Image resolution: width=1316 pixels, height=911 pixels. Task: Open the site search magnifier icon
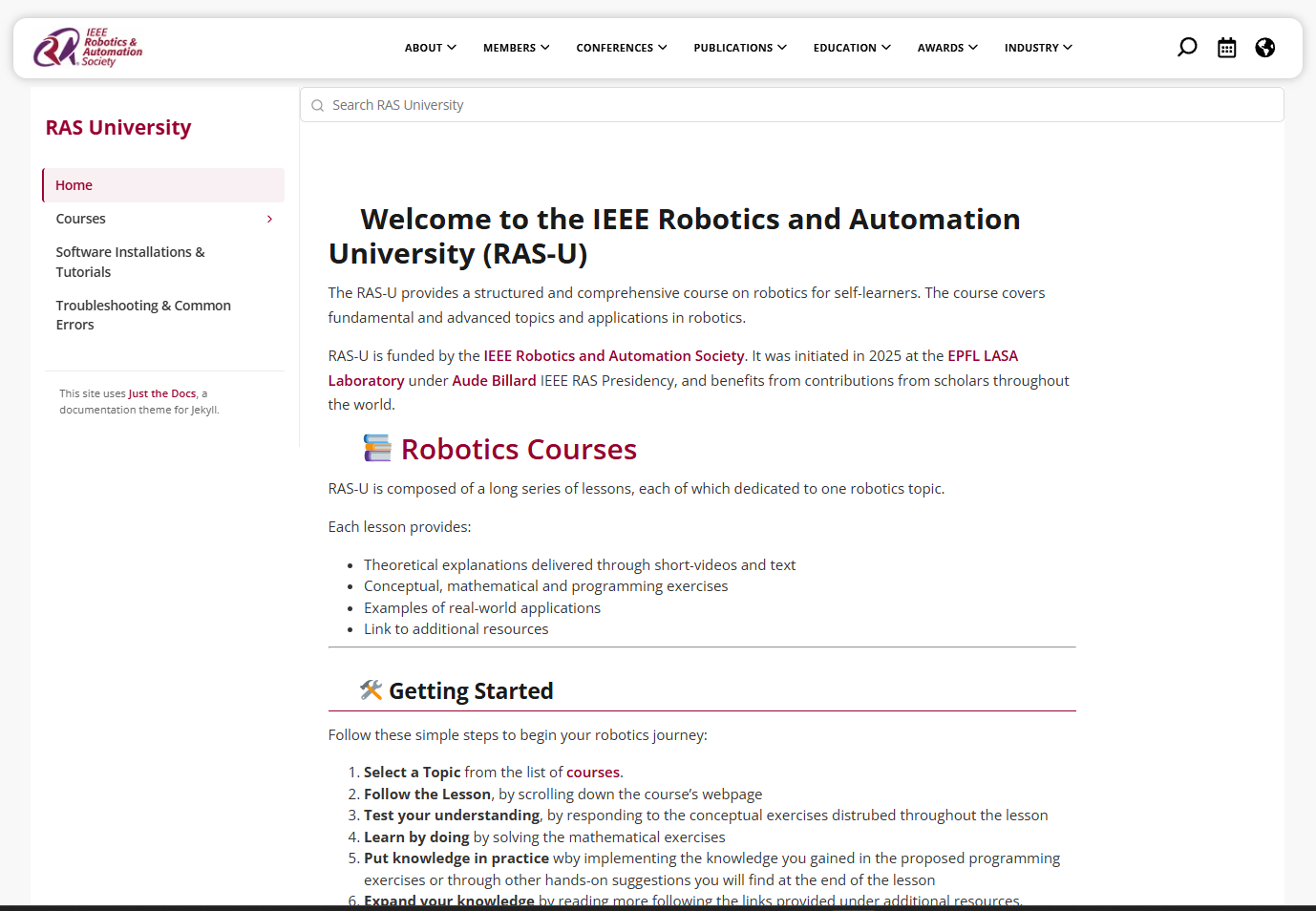point(1187,48)
